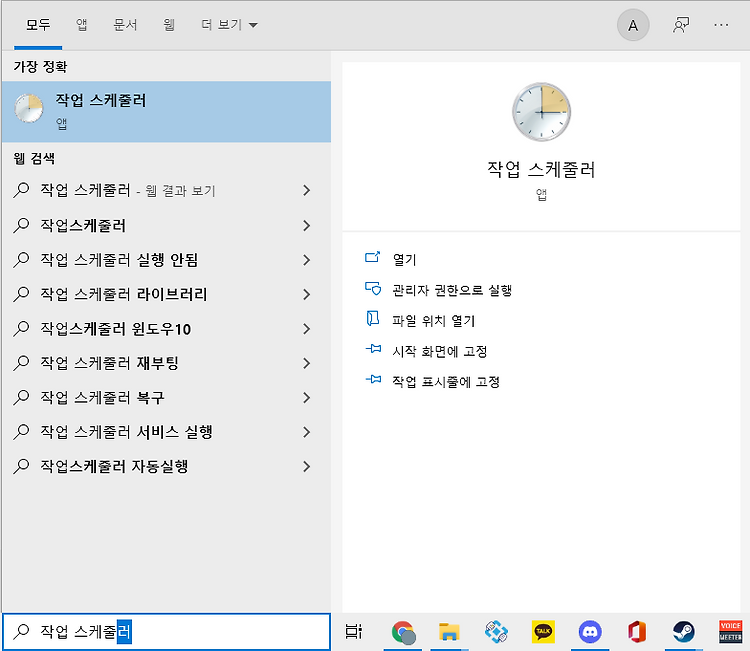The width and height of the screenshot is (750, 651).
Task: Open VoiceMeeter from the taskbar
Action: pos(730,632)
